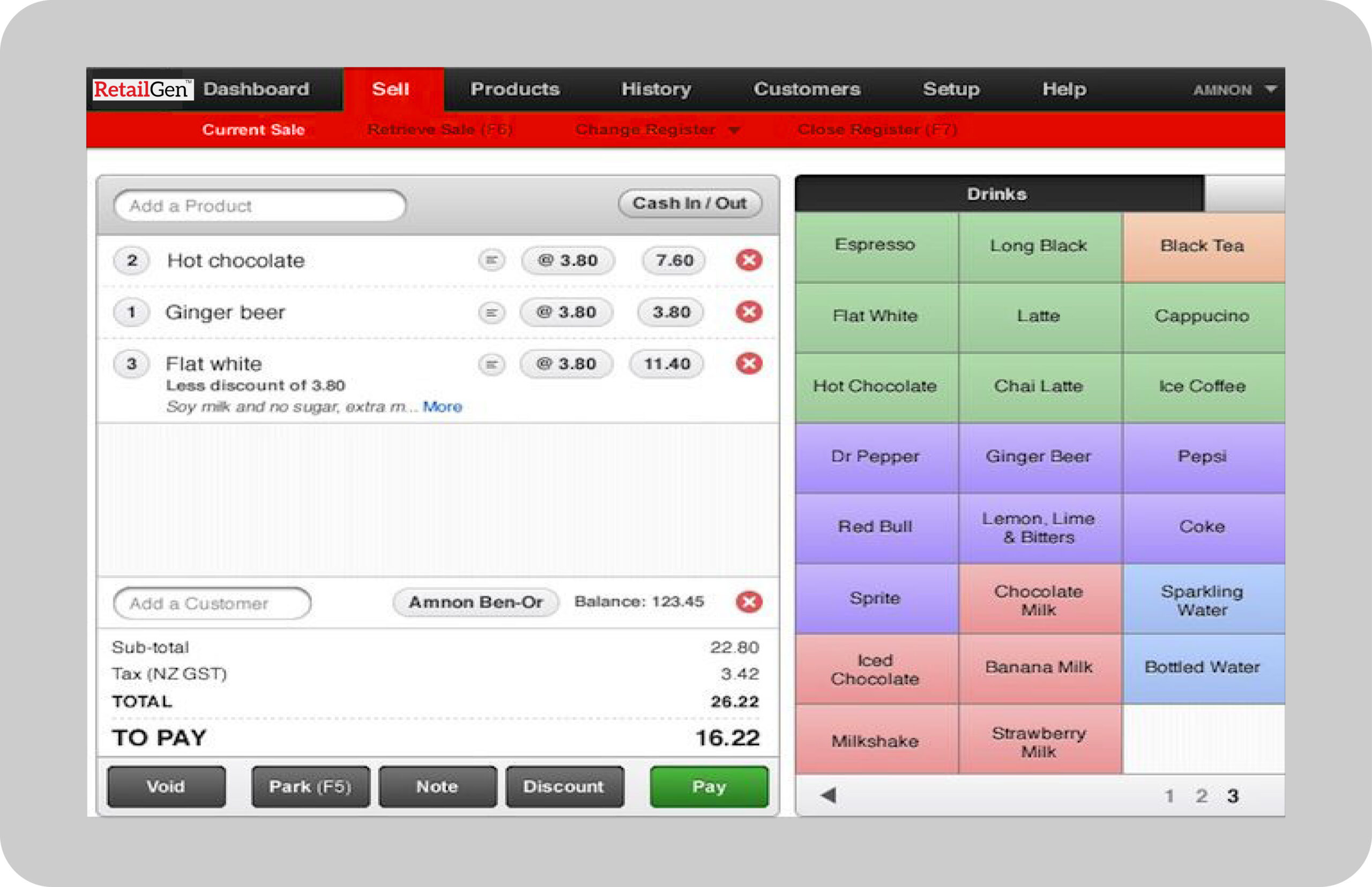This screenshot has height=887, width=1372.
Task: Click the Discount button
Action: (x=564, y=786)
